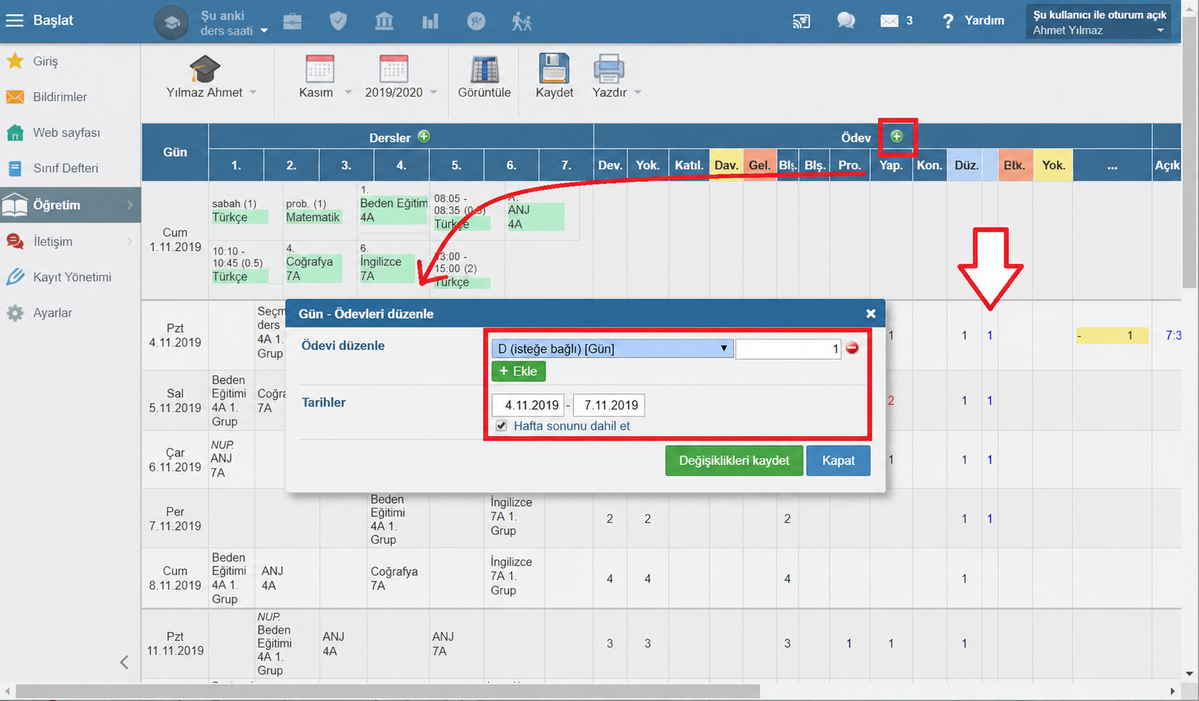This screenshot has height=701, width=1199.
Task: Open the Görüntüle calculator table icon
Action: (484, 70)
